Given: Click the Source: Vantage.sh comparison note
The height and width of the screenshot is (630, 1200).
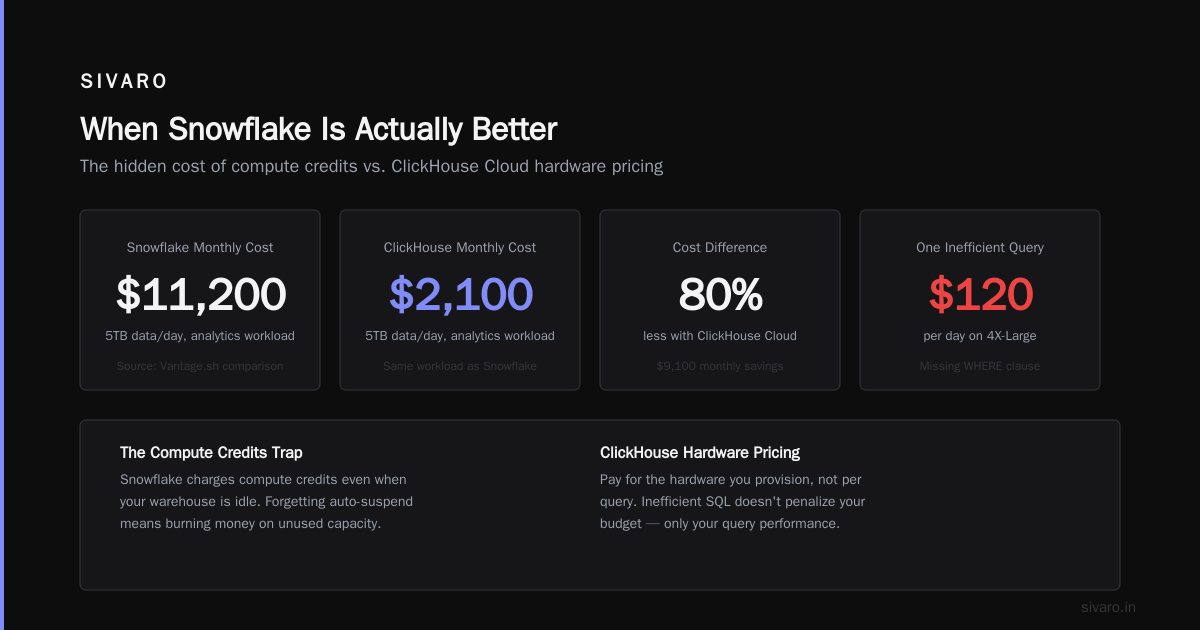Looking at the screenshot, I should pyautogui.click(x=200, y=366).
